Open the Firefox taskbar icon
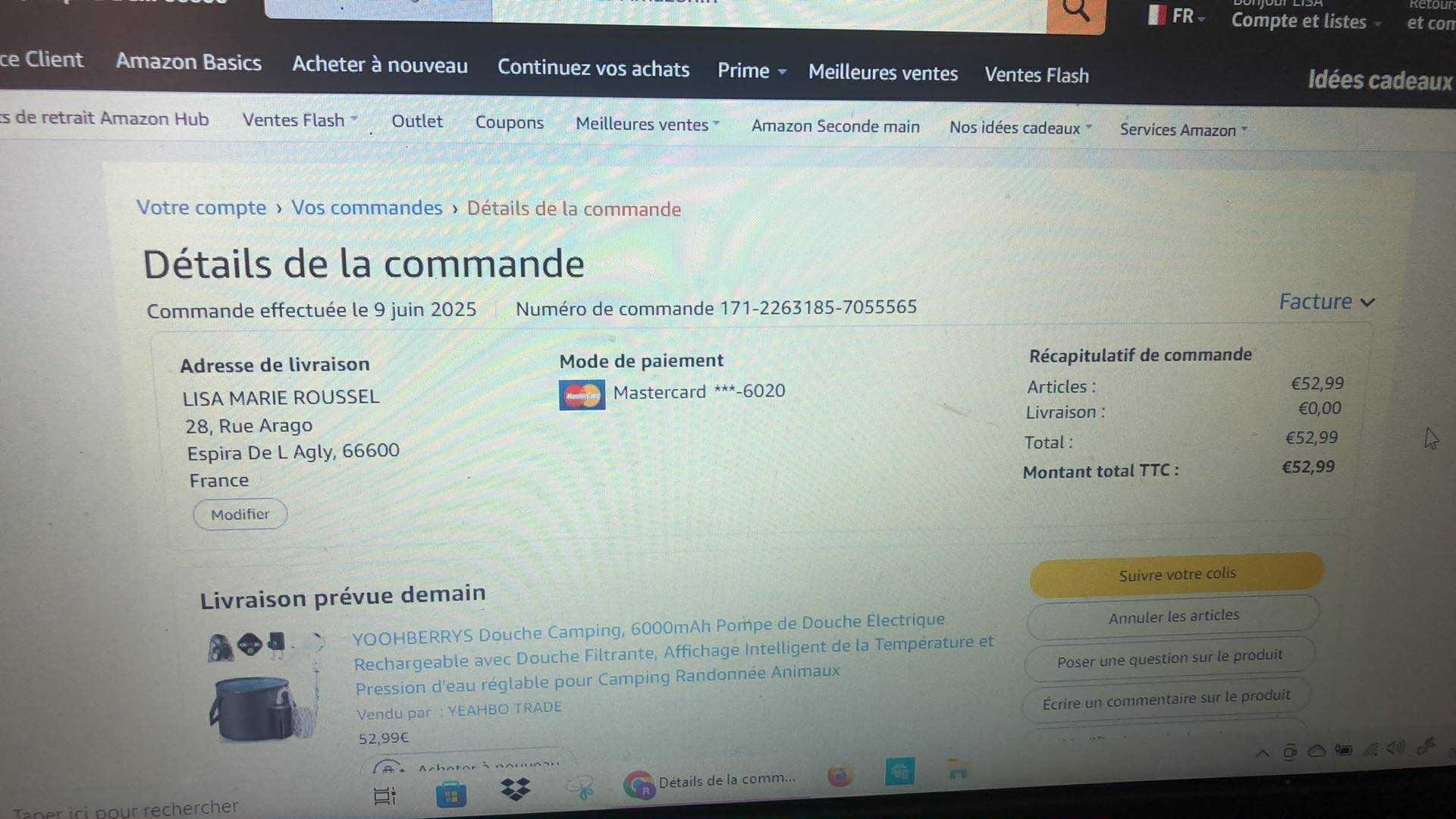Image resolution: width=1456 pixels, height=819 pixels. pos(839,776)
